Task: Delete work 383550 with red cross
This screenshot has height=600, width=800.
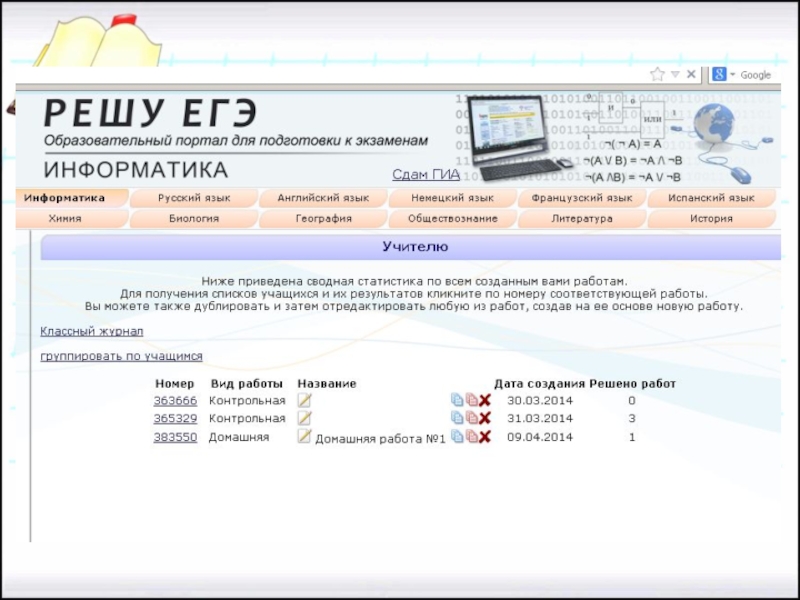Action: click(x=485, y=437)
